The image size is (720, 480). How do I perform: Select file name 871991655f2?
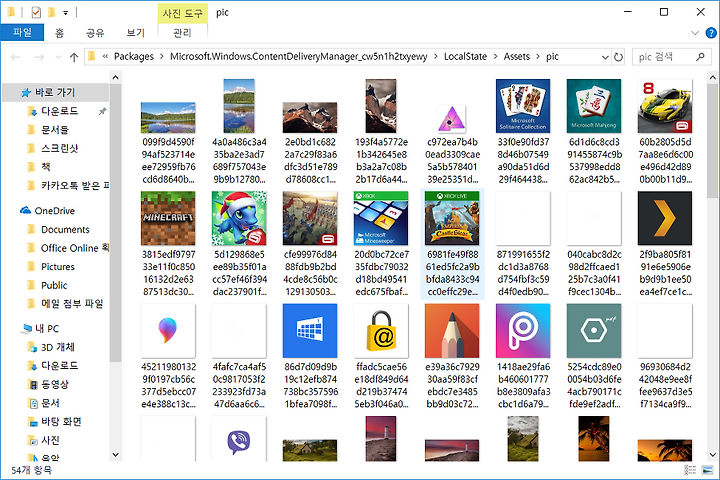(523, 273)
